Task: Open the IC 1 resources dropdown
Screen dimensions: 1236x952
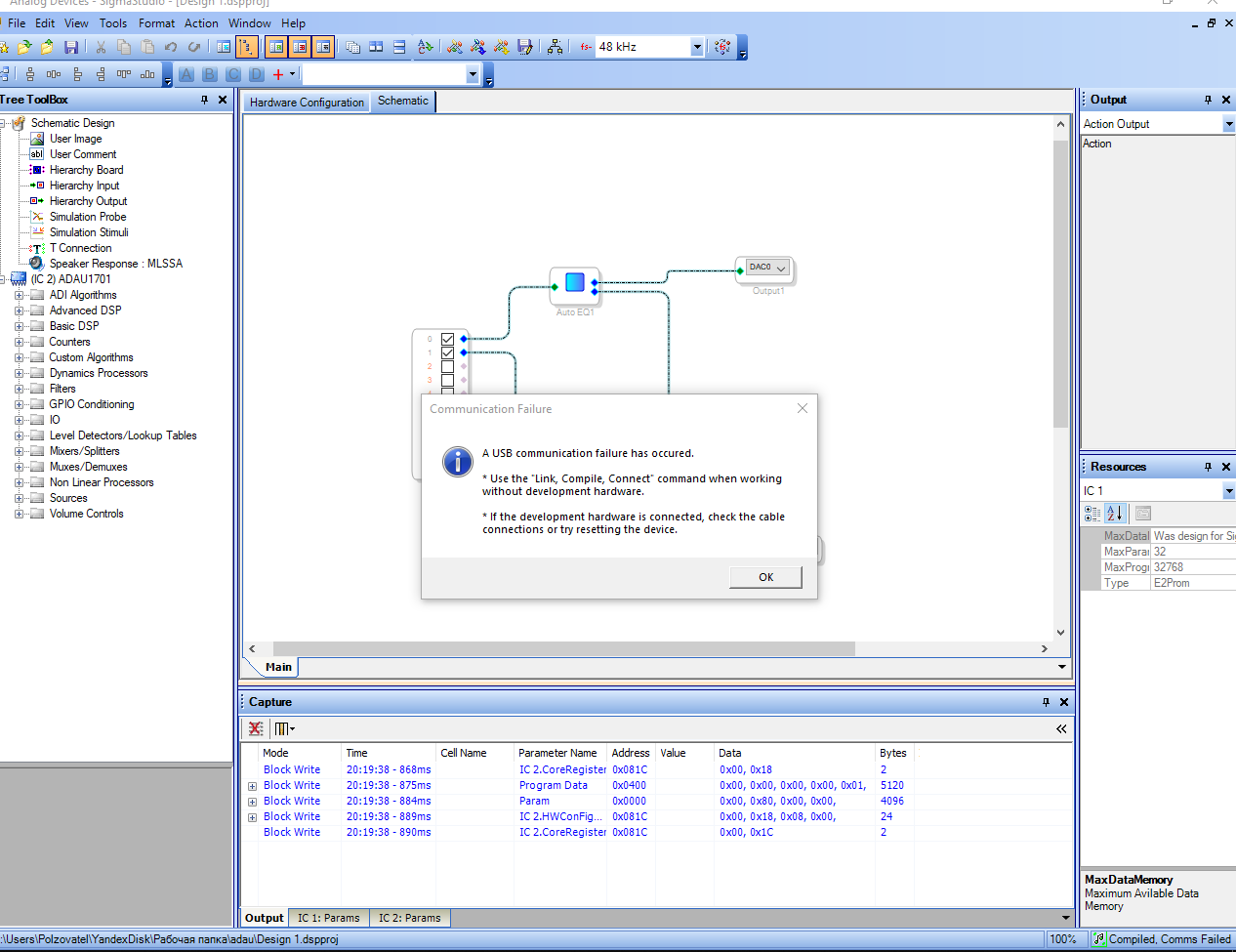Action: point(1229,491)
